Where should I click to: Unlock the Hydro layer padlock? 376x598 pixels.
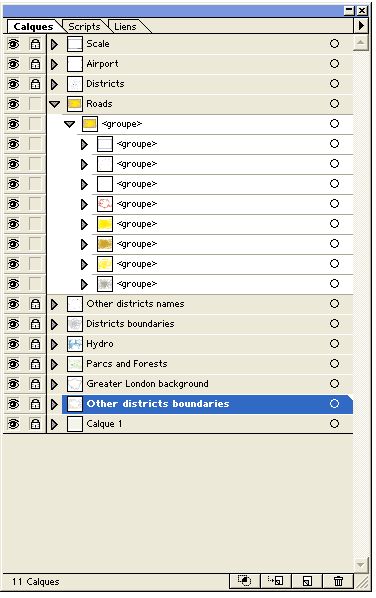[x=35, y=344]
